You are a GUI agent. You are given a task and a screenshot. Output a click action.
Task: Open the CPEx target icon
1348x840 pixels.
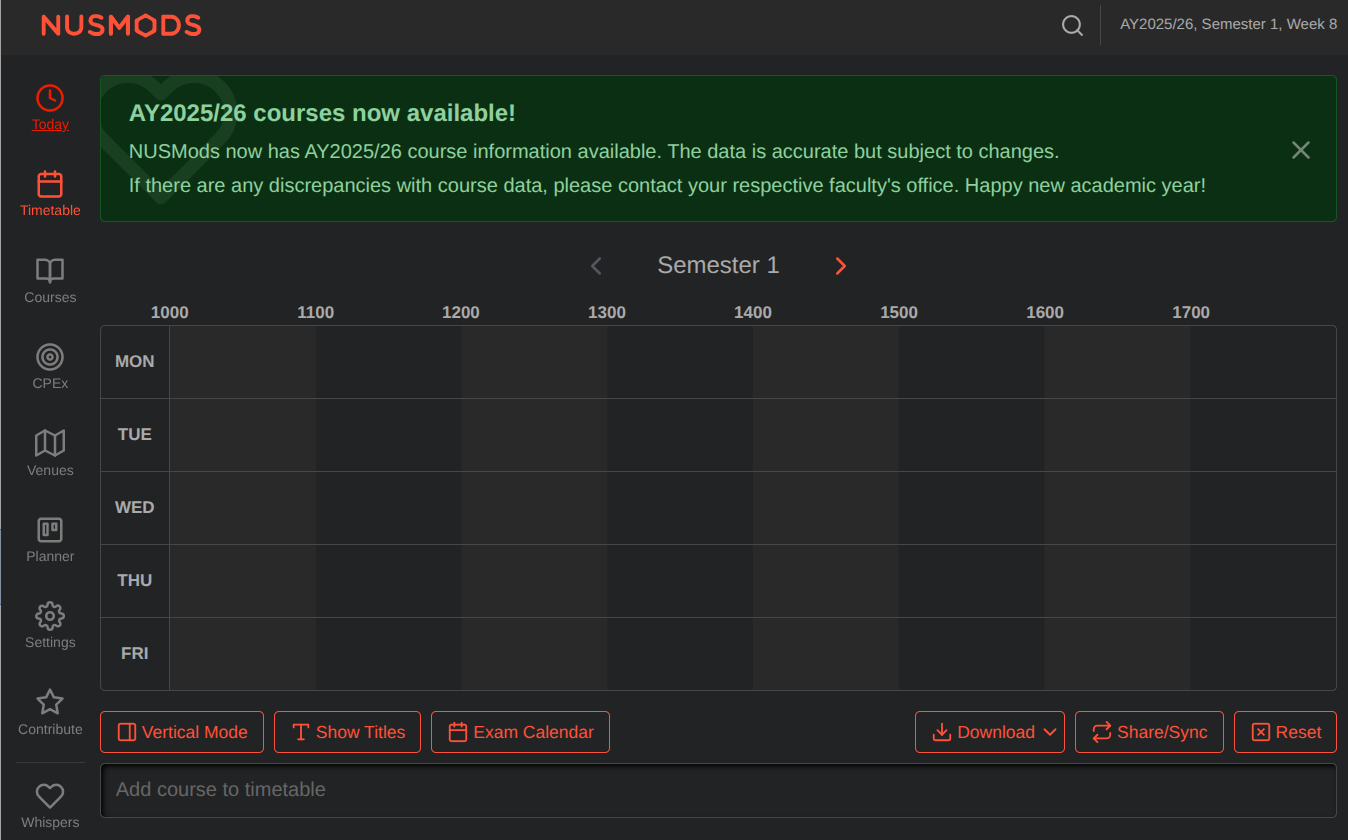pyautogui.click(x=50, y=357)
